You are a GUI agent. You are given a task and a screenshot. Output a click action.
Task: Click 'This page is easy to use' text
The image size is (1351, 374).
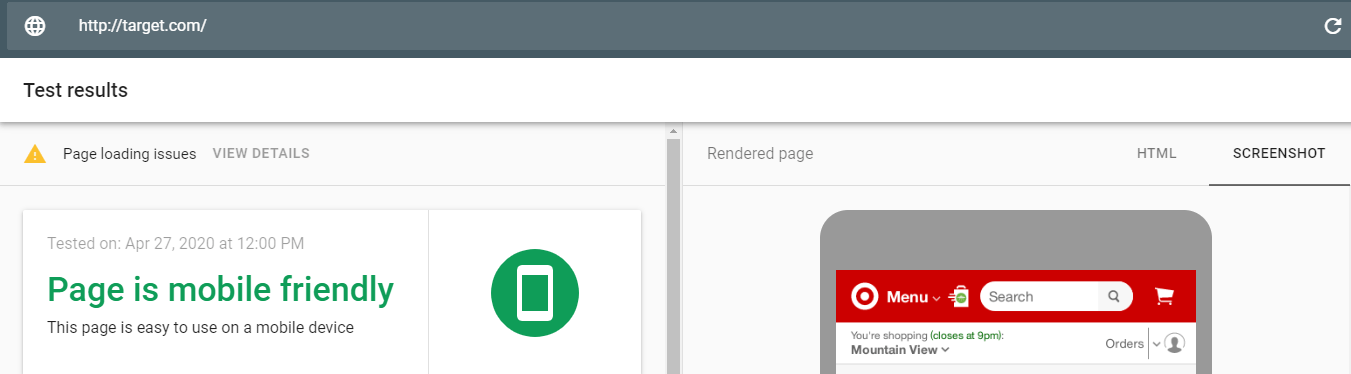click(x=200, y=327)
